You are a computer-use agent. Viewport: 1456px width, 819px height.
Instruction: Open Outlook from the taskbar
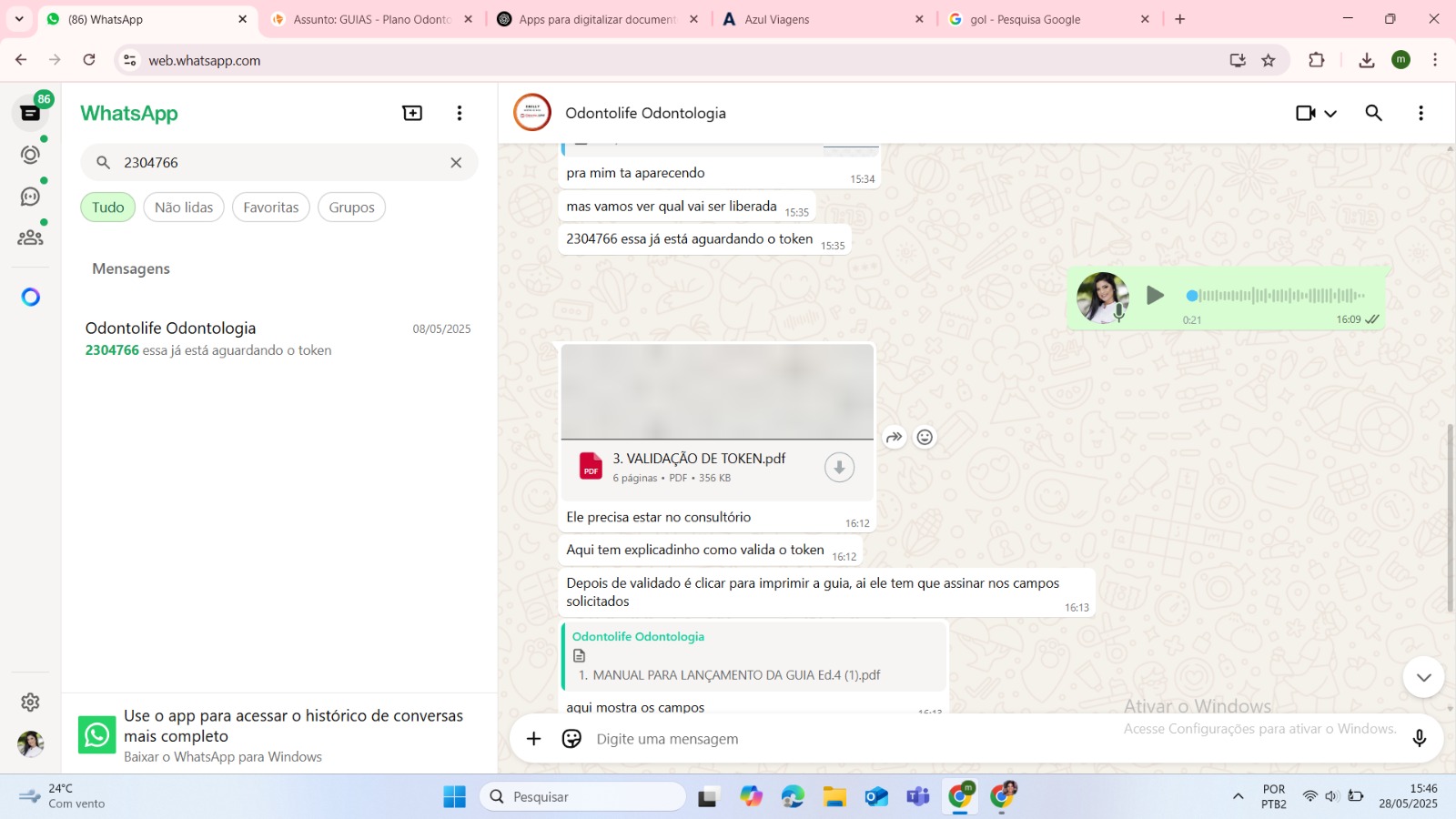pyautogui.click(x=876, y=797)
